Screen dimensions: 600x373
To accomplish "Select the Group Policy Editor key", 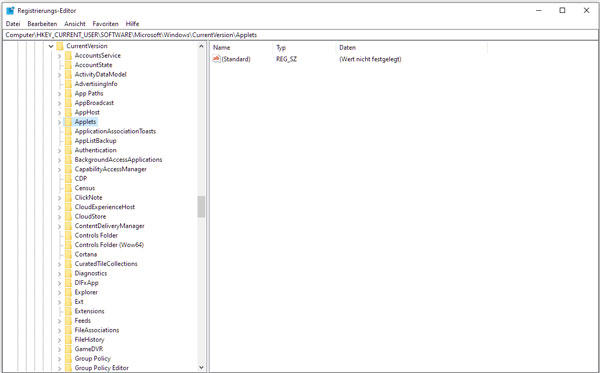I will point(101,368).
